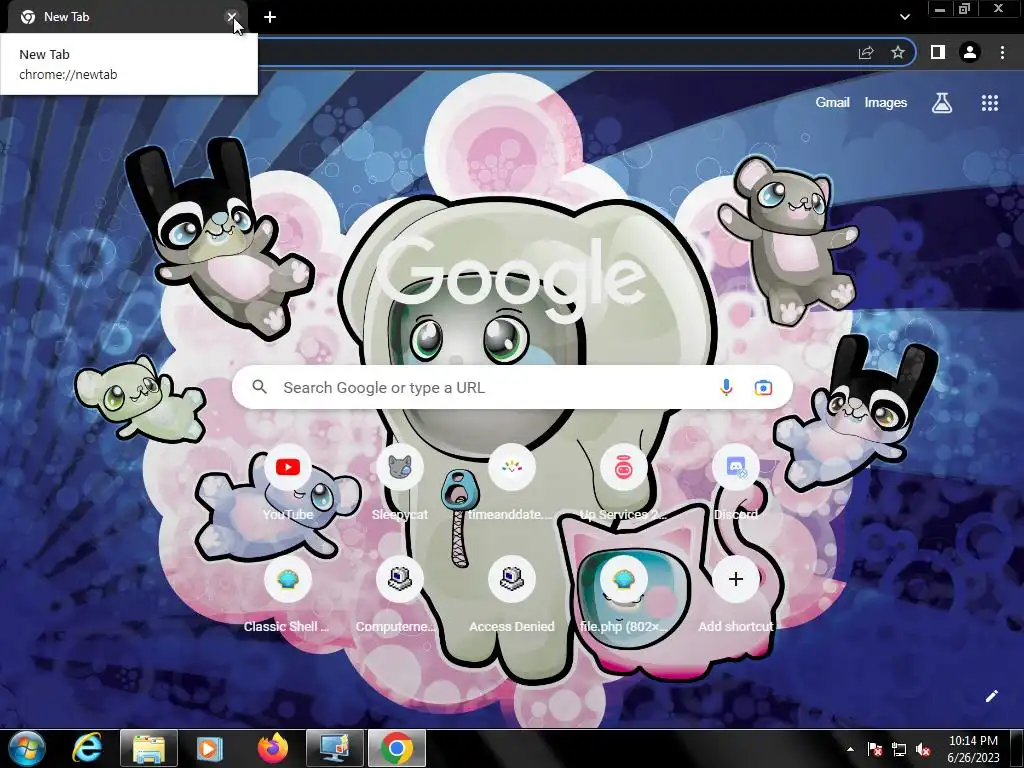Start voice search with microphone icon
Image resolution: width=1024 pixels, height=768 pixels.
(x=726, y=387)
